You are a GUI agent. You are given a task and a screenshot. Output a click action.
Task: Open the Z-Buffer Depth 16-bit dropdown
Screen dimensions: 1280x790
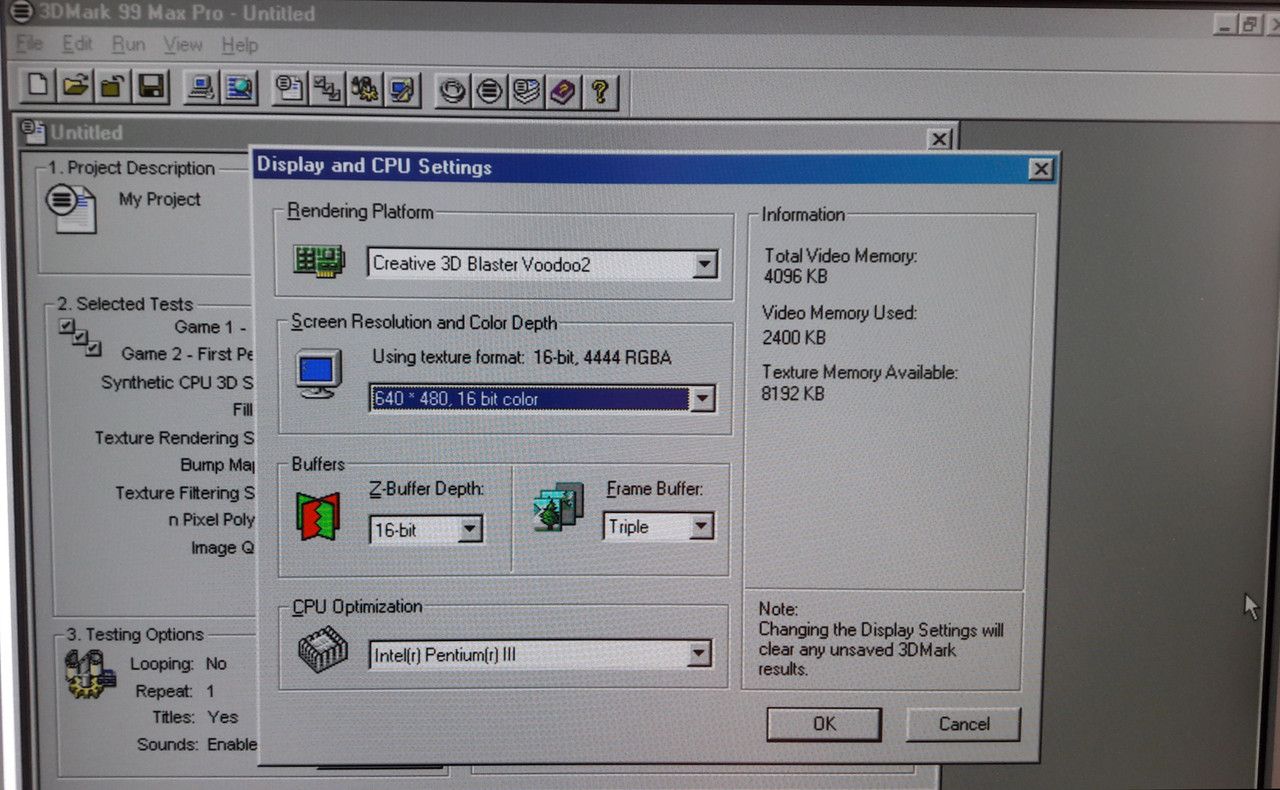tap(469, 529)
